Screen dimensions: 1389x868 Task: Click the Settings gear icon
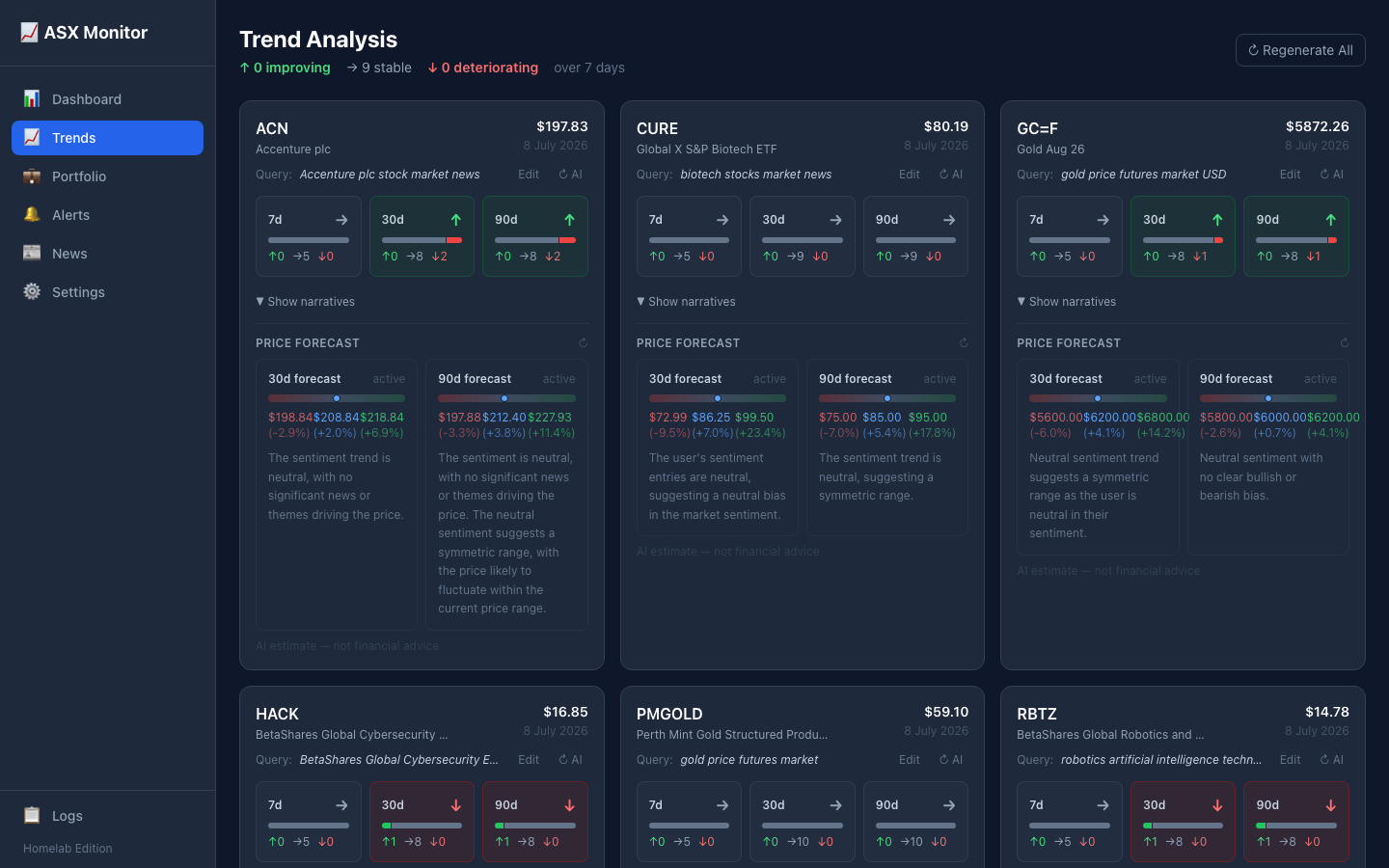[x=32, y=291]
